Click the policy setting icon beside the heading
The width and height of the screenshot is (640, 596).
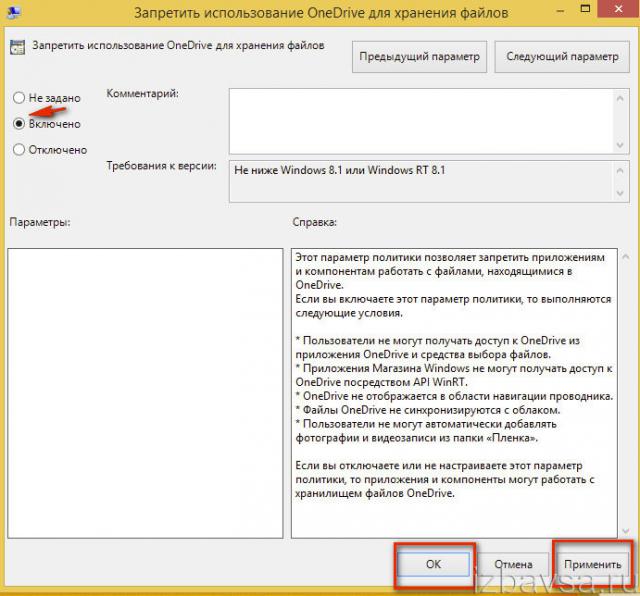[17, 47]
